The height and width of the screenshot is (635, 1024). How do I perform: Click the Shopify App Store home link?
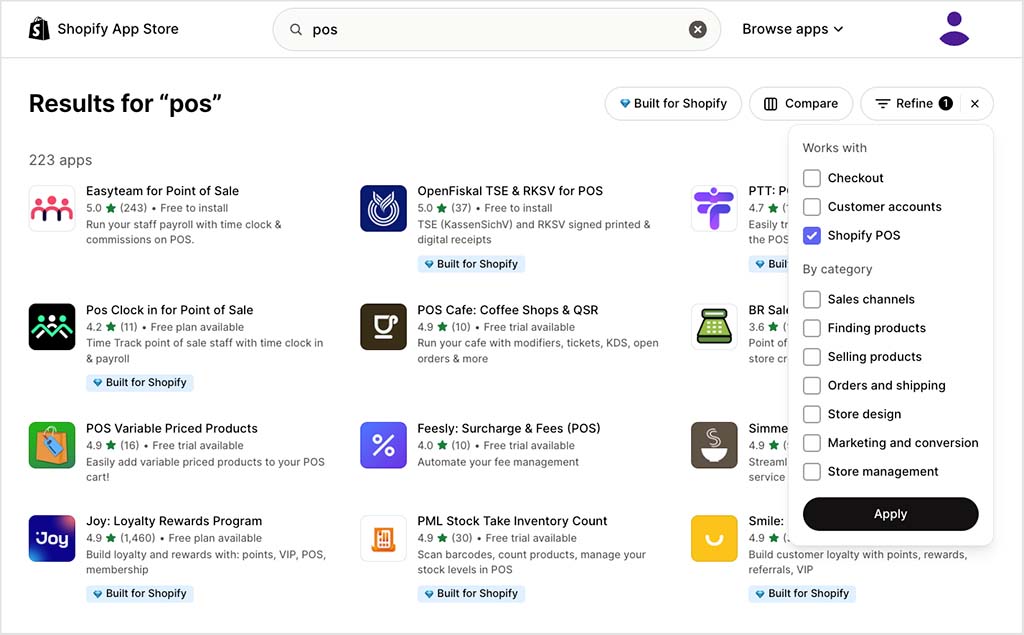tap(104, 29)
